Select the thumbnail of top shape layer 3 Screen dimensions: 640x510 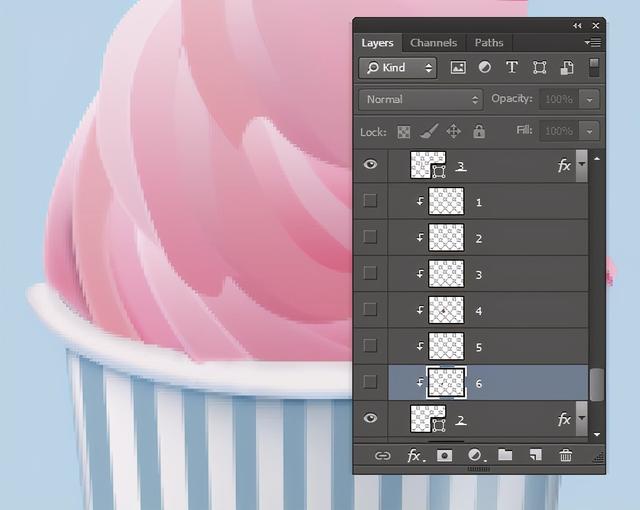coord(428,165)
